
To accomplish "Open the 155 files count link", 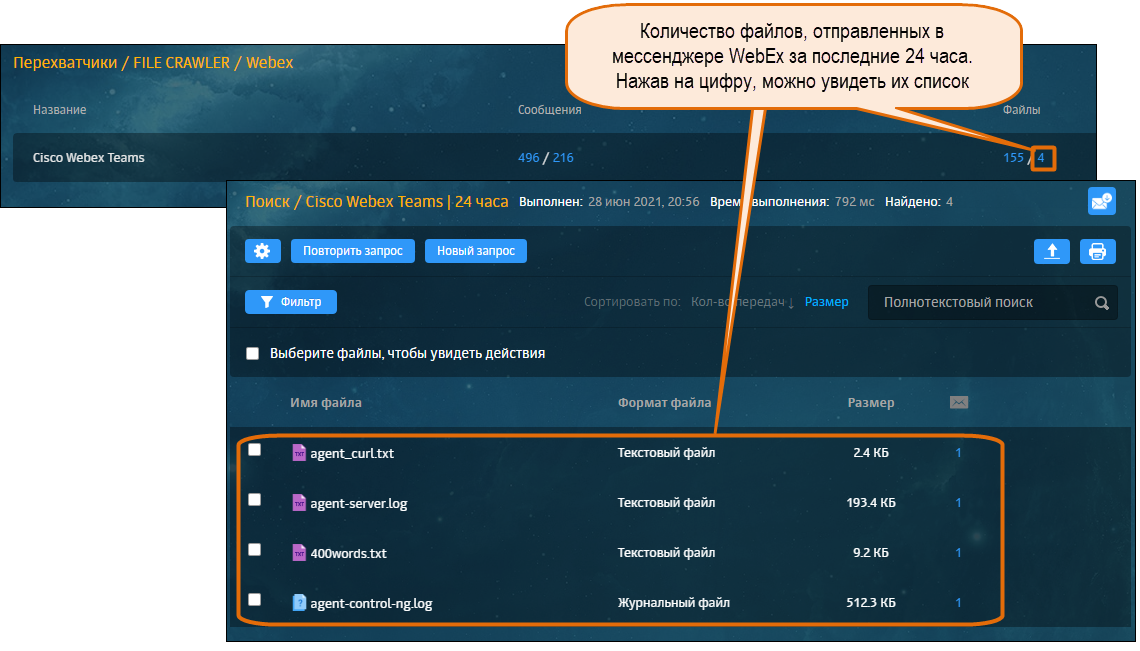I will coord(1013,158).
